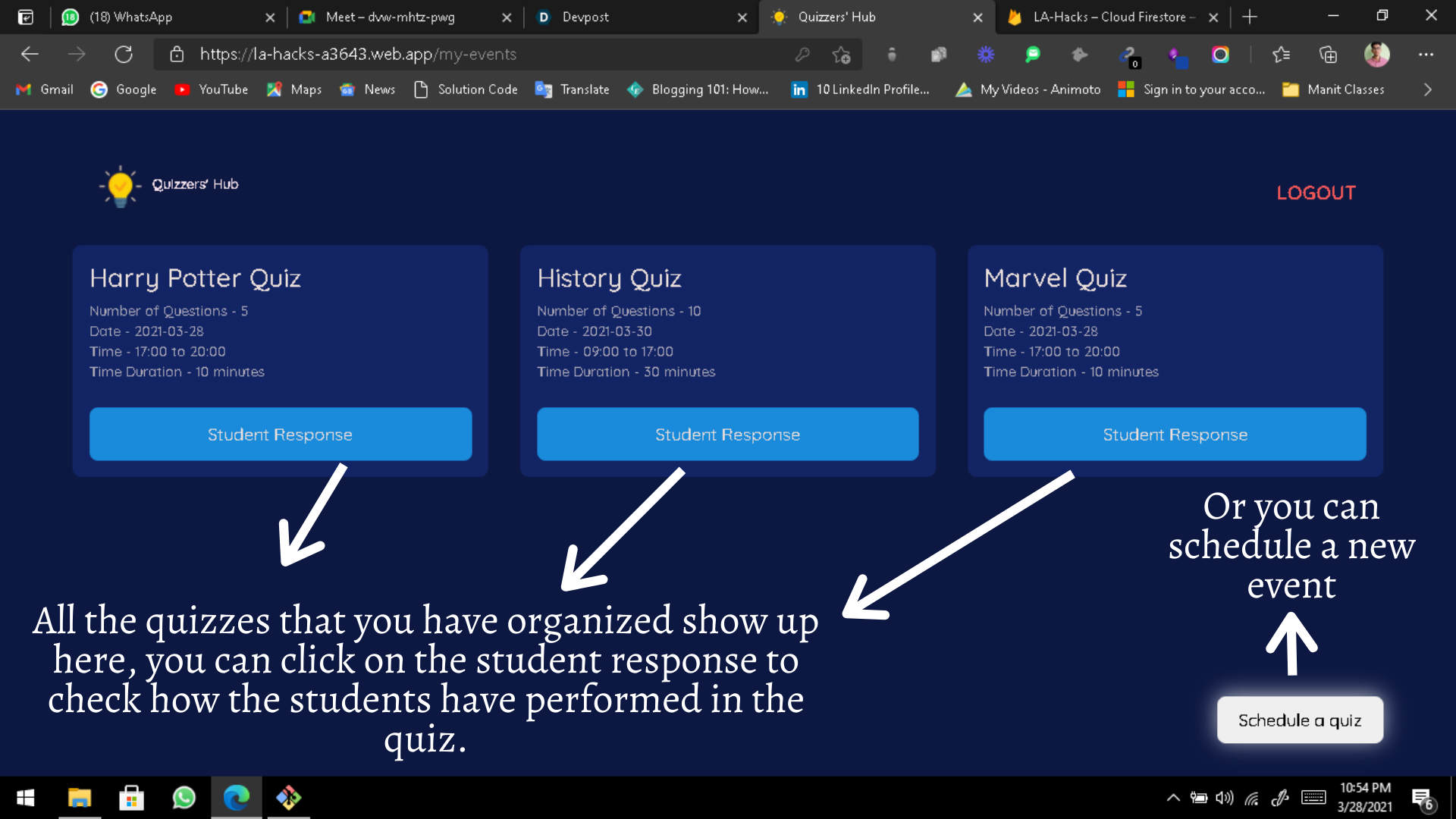Expand bookmarks bar overflow chevron

pyautogui.click(x=1427, y=89)
